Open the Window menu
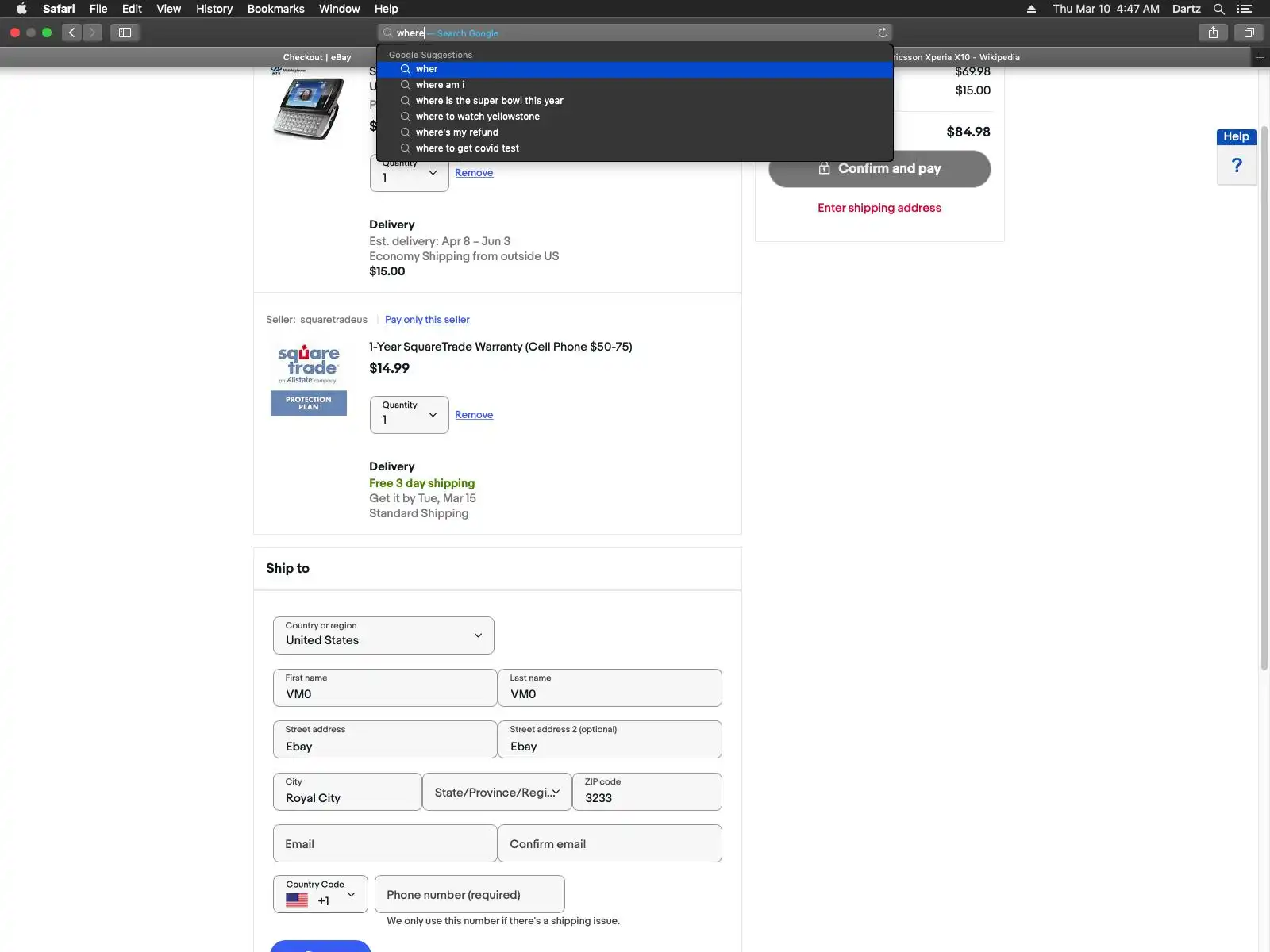The width and height of the screenshot is (1270, 952). click(x=339, y=9)
